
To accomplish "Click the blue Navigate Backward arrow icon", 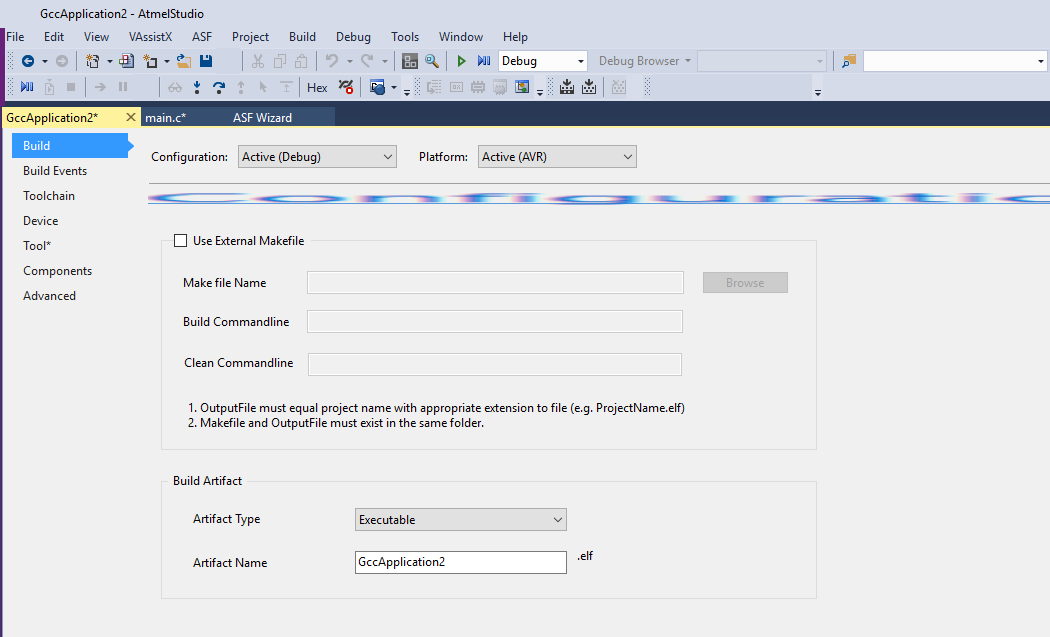I will tap(28, 61).
